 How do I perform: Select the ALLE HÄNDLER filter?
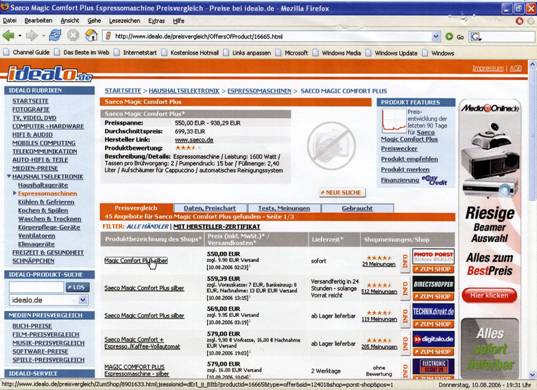click(x=147, y=227)
